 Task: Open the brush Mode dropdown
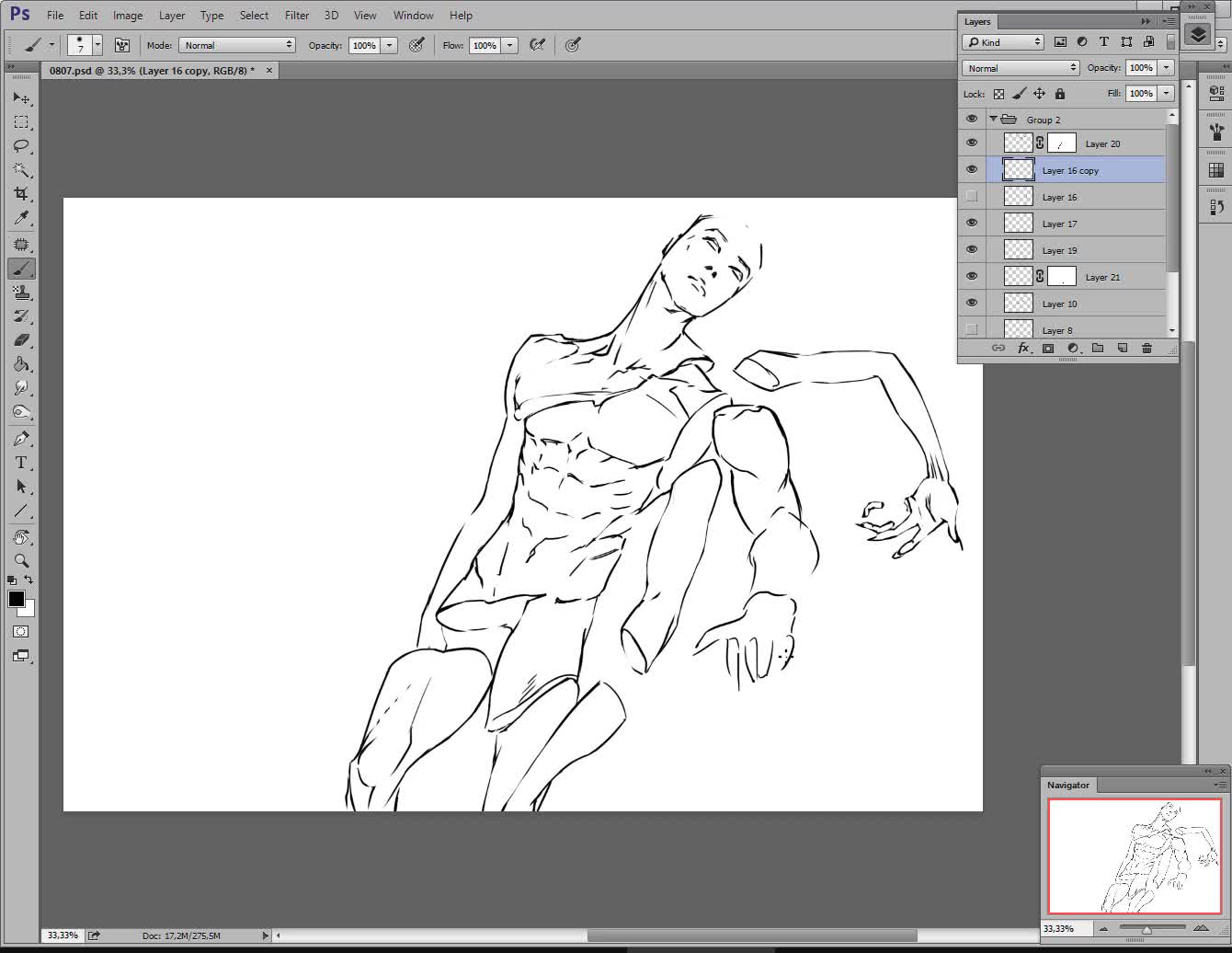tap(237, 45)
